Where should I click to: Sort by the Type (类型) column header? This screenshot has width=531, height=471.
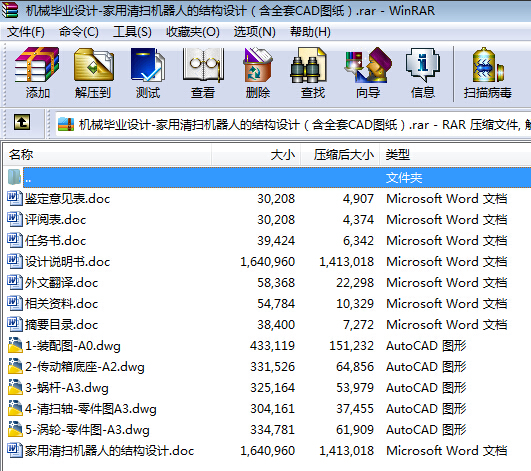tap(455, 154)
